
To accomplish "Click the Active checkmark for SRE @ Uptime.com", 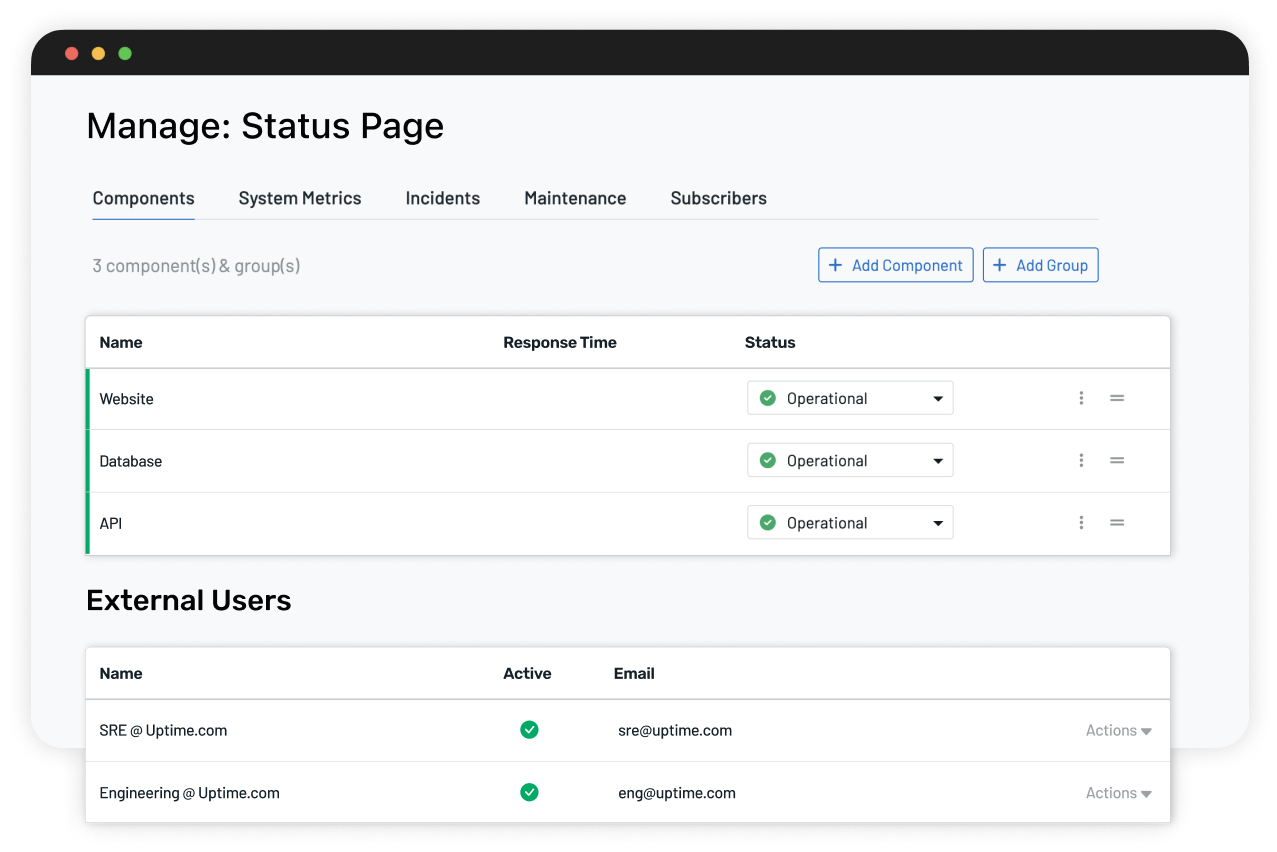I will [x=529, y=730].
